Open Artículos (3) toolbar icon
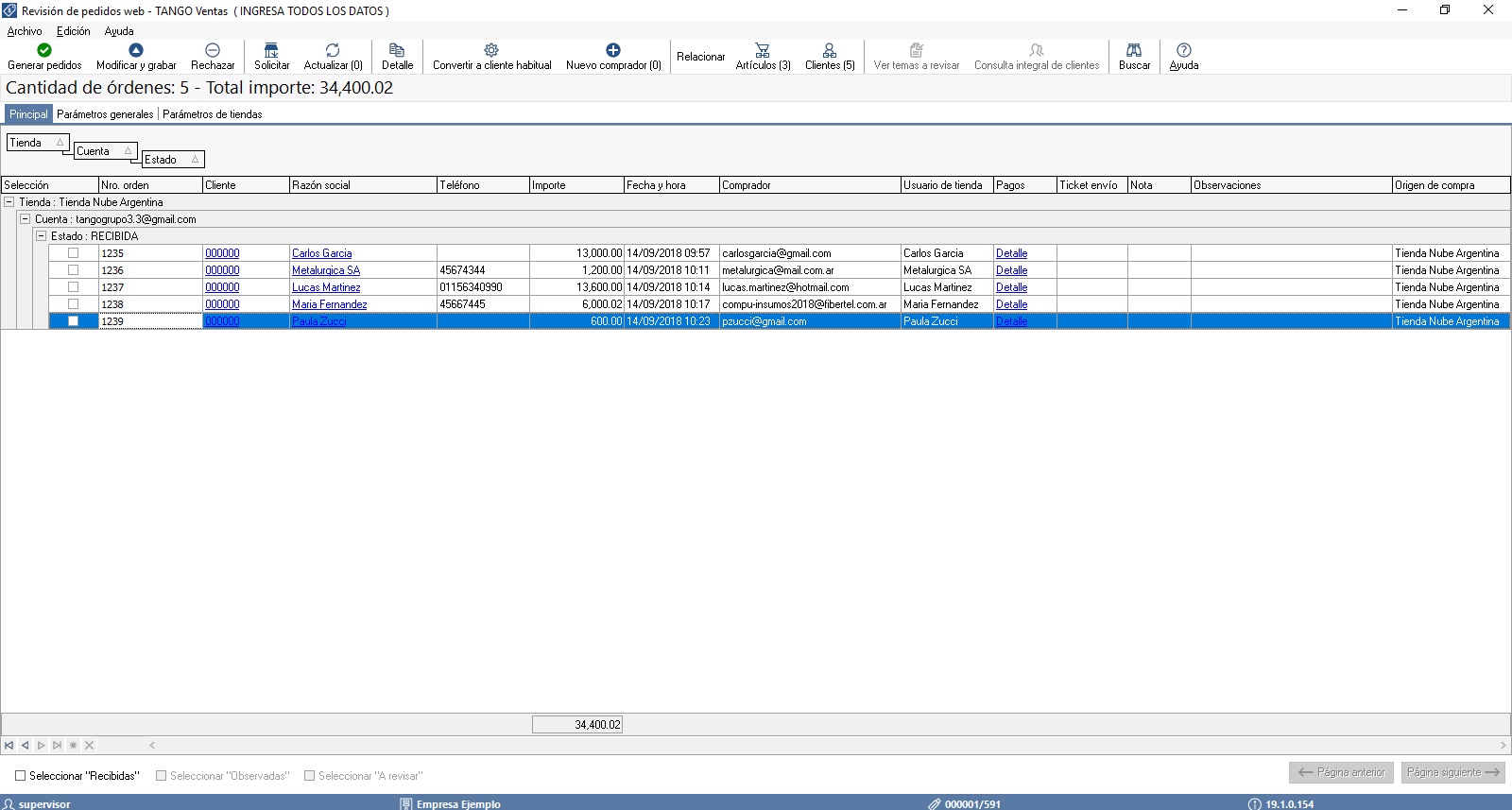Viewport: 1512px width, 810px height. pyautogui.click(x=763, y=50)
